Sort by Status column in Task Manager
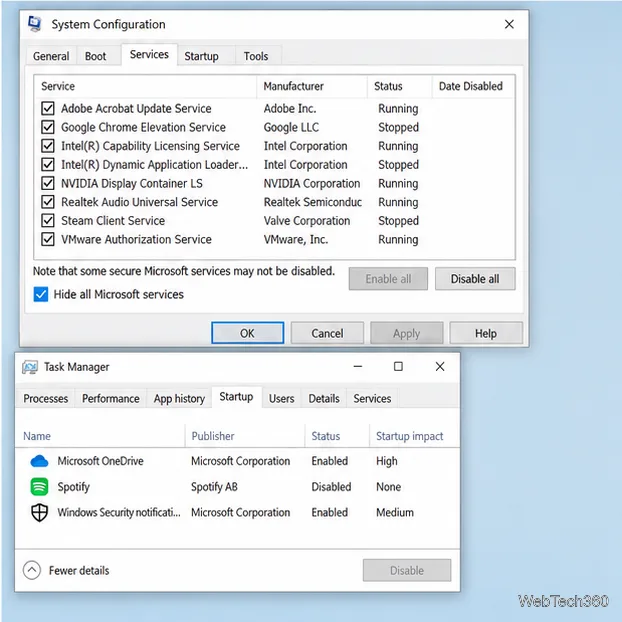 [337, 436]
